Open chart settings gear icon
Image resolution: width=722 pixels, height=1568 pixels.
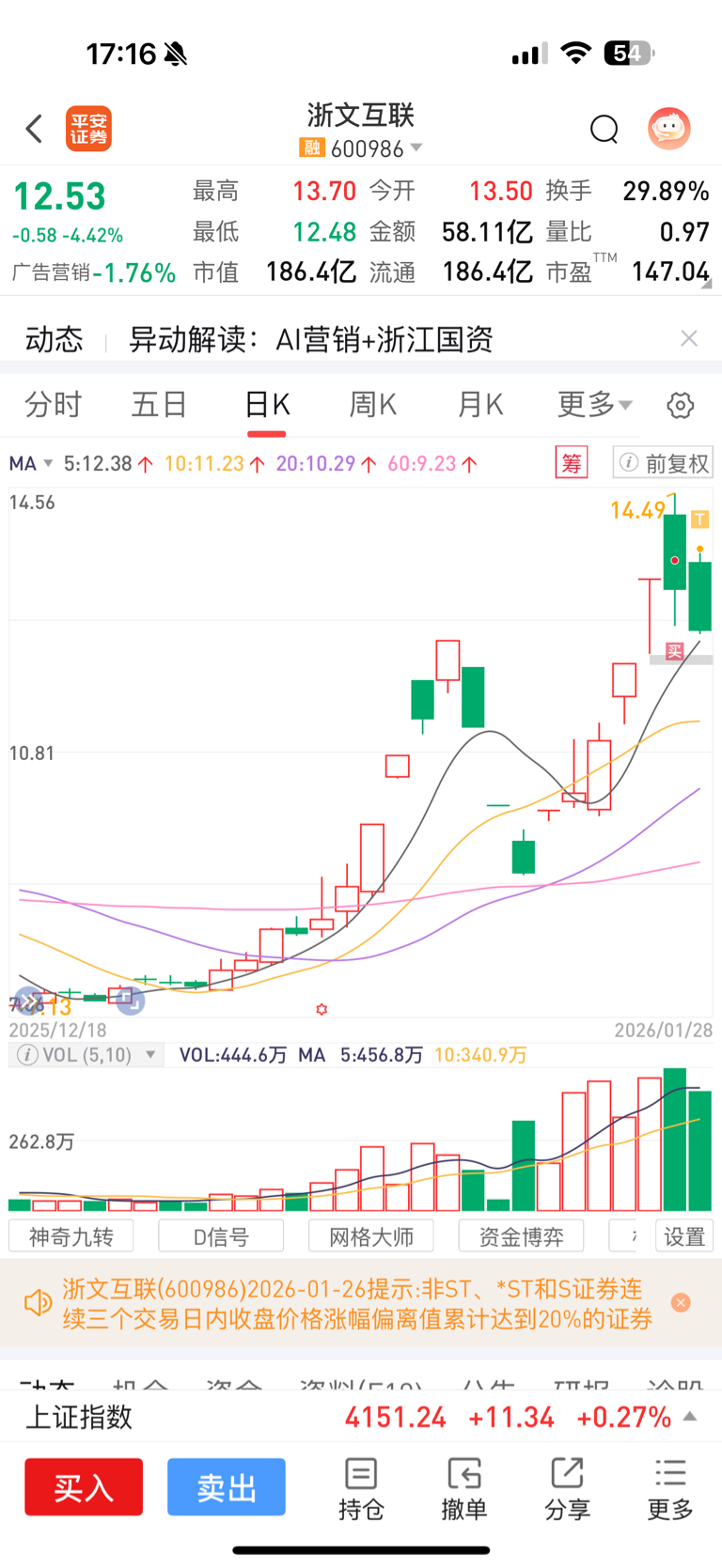tap(681, 406)
